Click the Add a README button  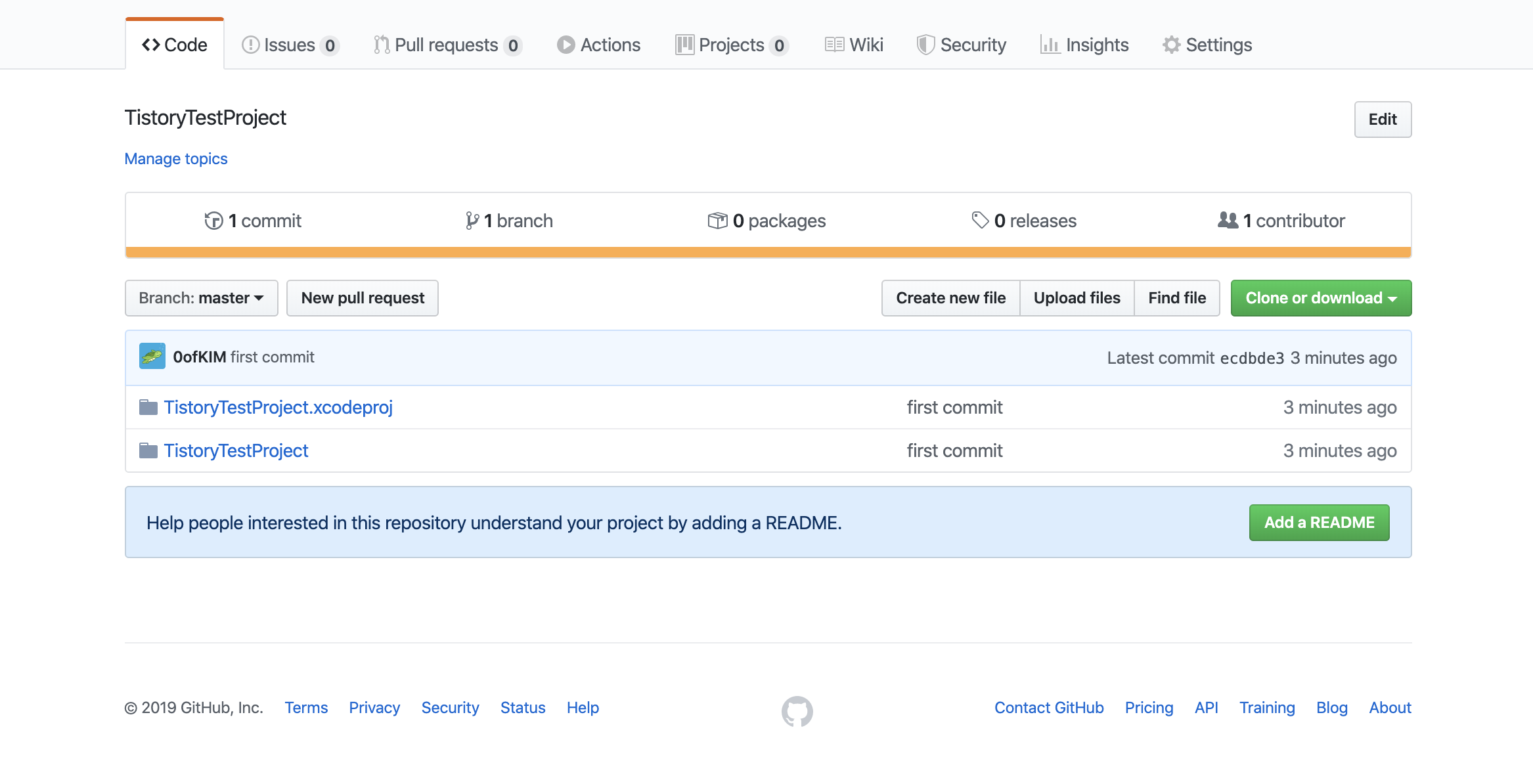click(x=1319, y=523)
